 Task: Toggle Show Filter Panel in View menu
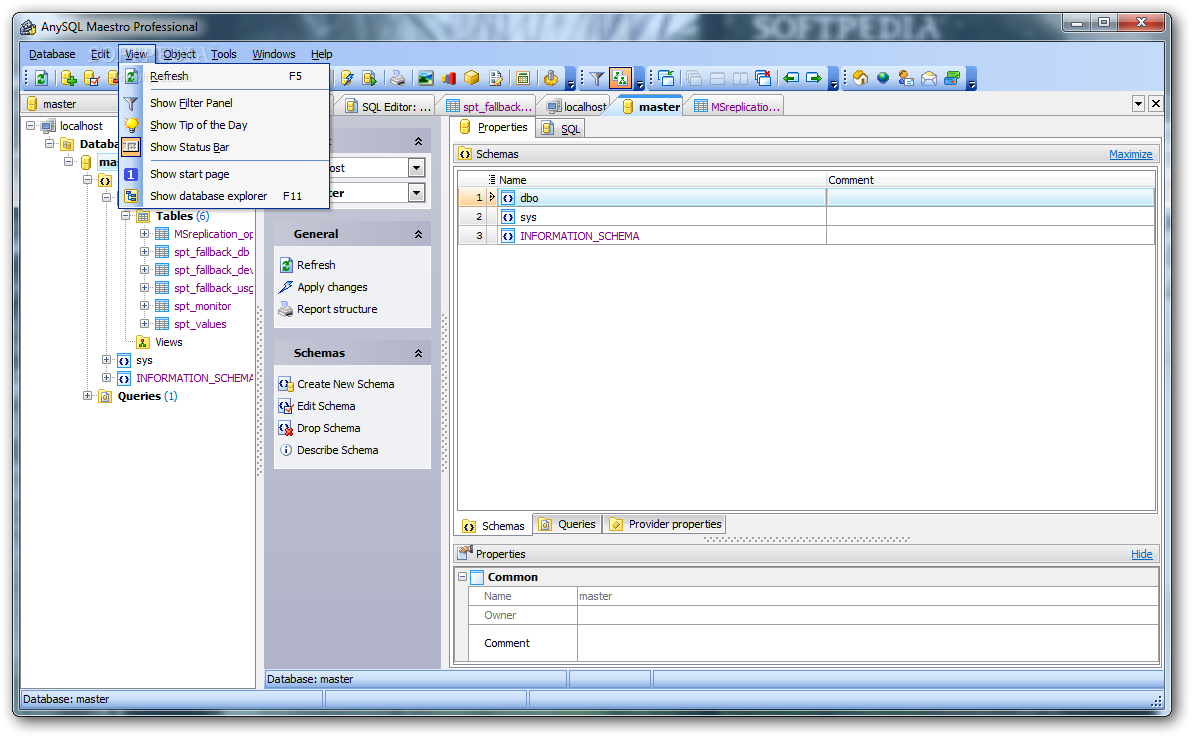(x=224, y=103)
